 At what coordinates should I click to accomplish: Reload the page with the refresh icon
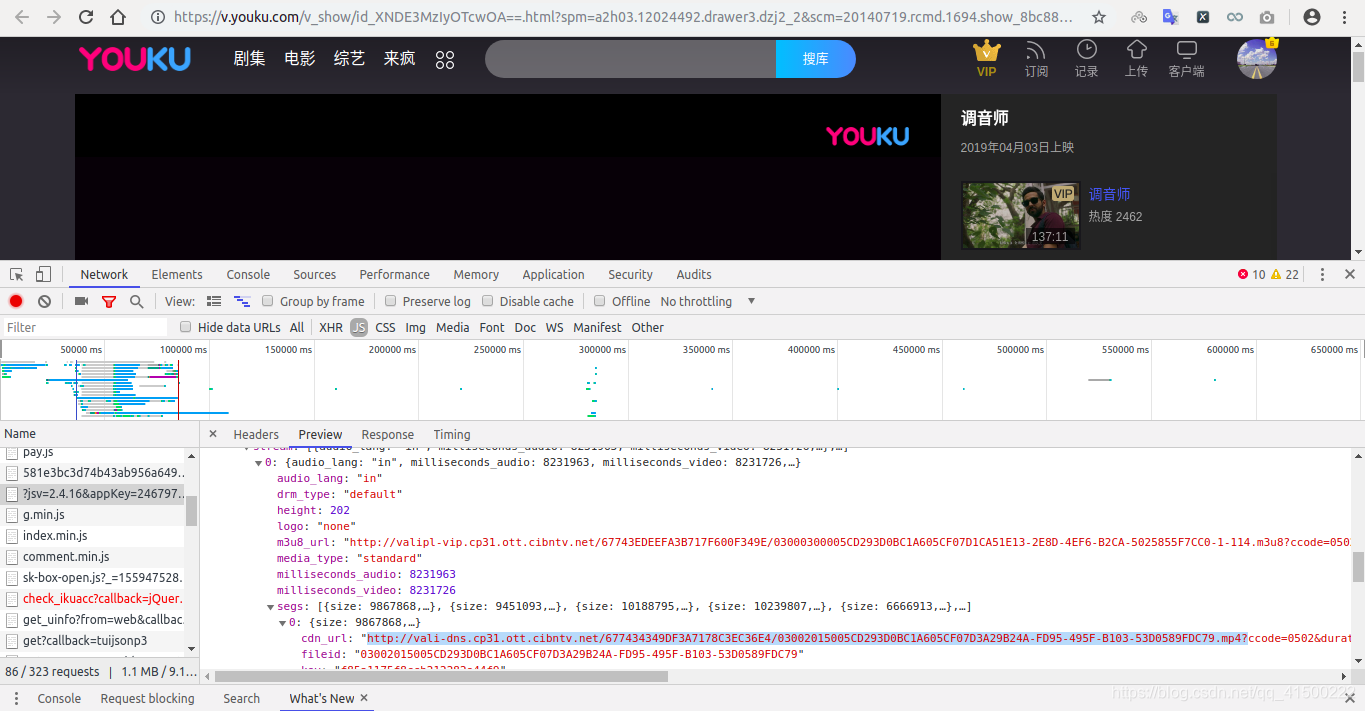[x=86, y=17]
